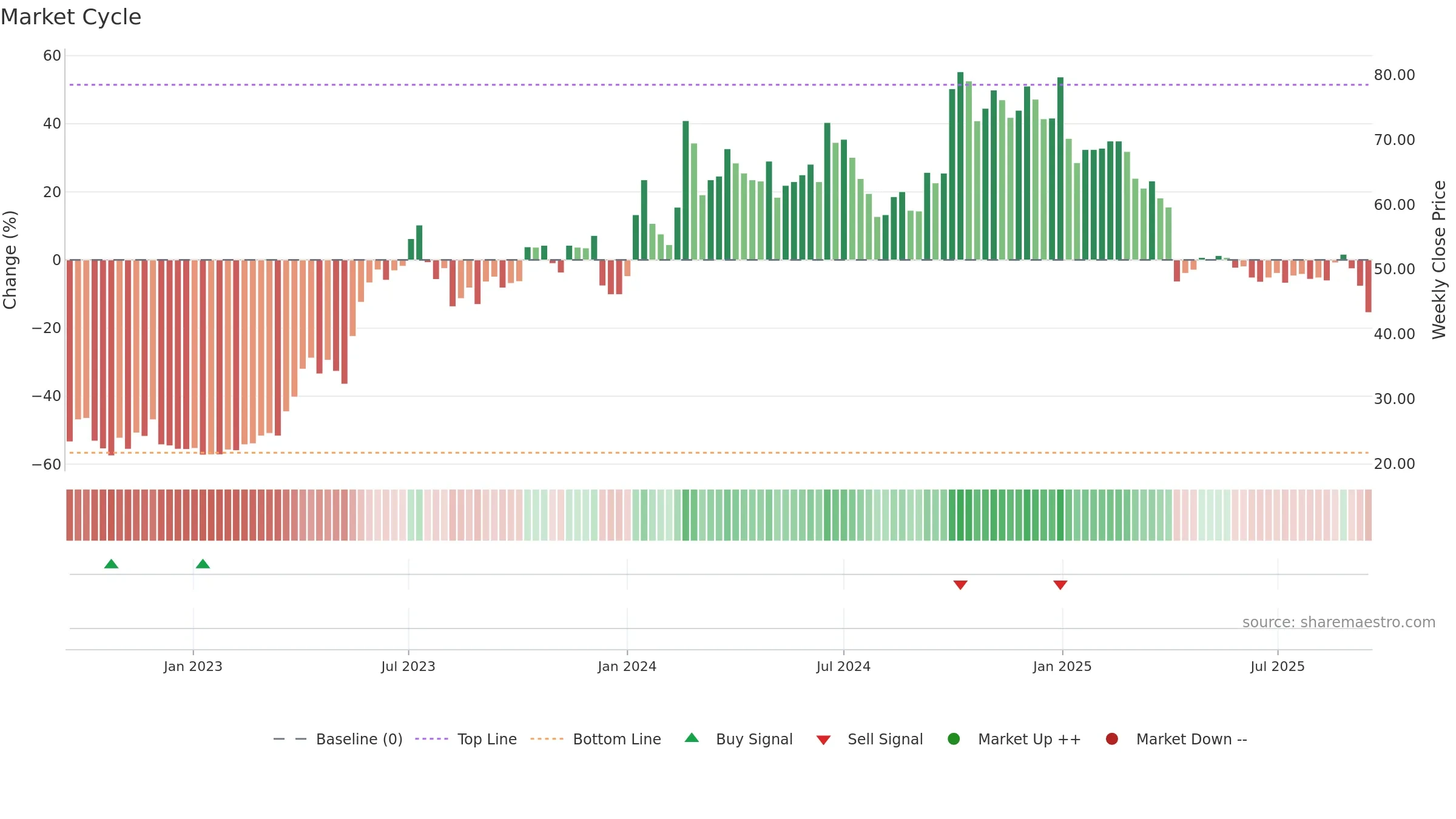The height and width of the screenshot is (819, 1456).
Task: Toggle the Baseline (0) legend entry
Action: click(x=338, y=739)
